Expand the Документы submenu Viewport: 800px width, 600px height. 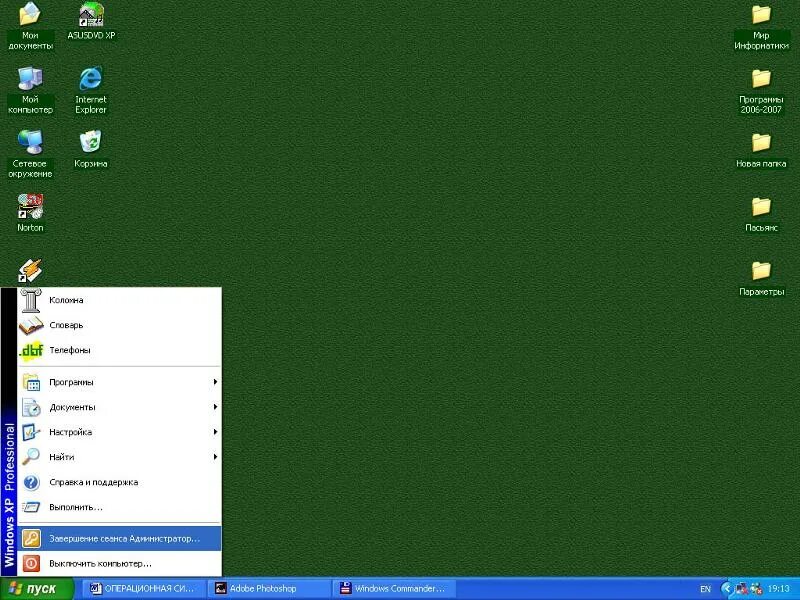click(x=119, y=407)
